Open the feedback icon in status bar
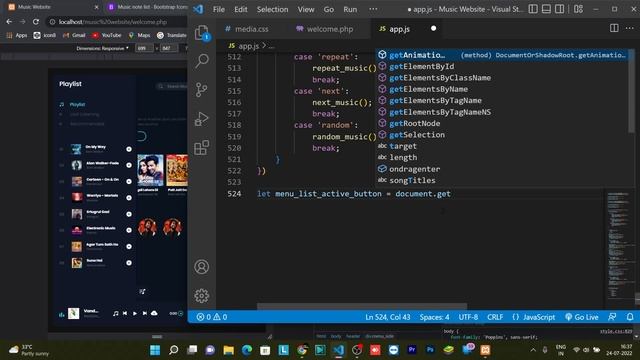 612,317
